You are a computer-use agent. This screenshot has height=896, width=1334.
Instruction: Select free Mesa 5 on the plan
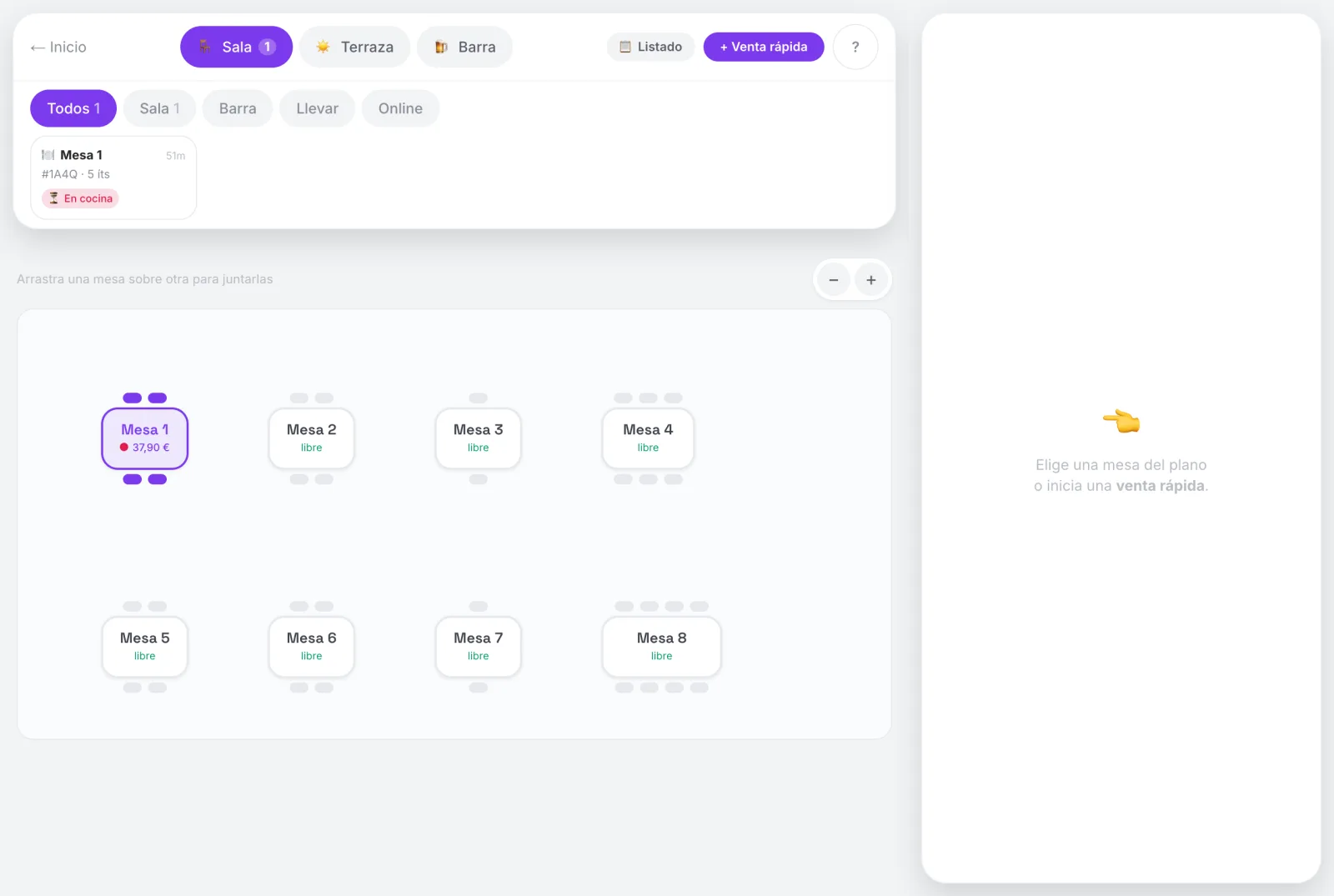pos(145,647)
